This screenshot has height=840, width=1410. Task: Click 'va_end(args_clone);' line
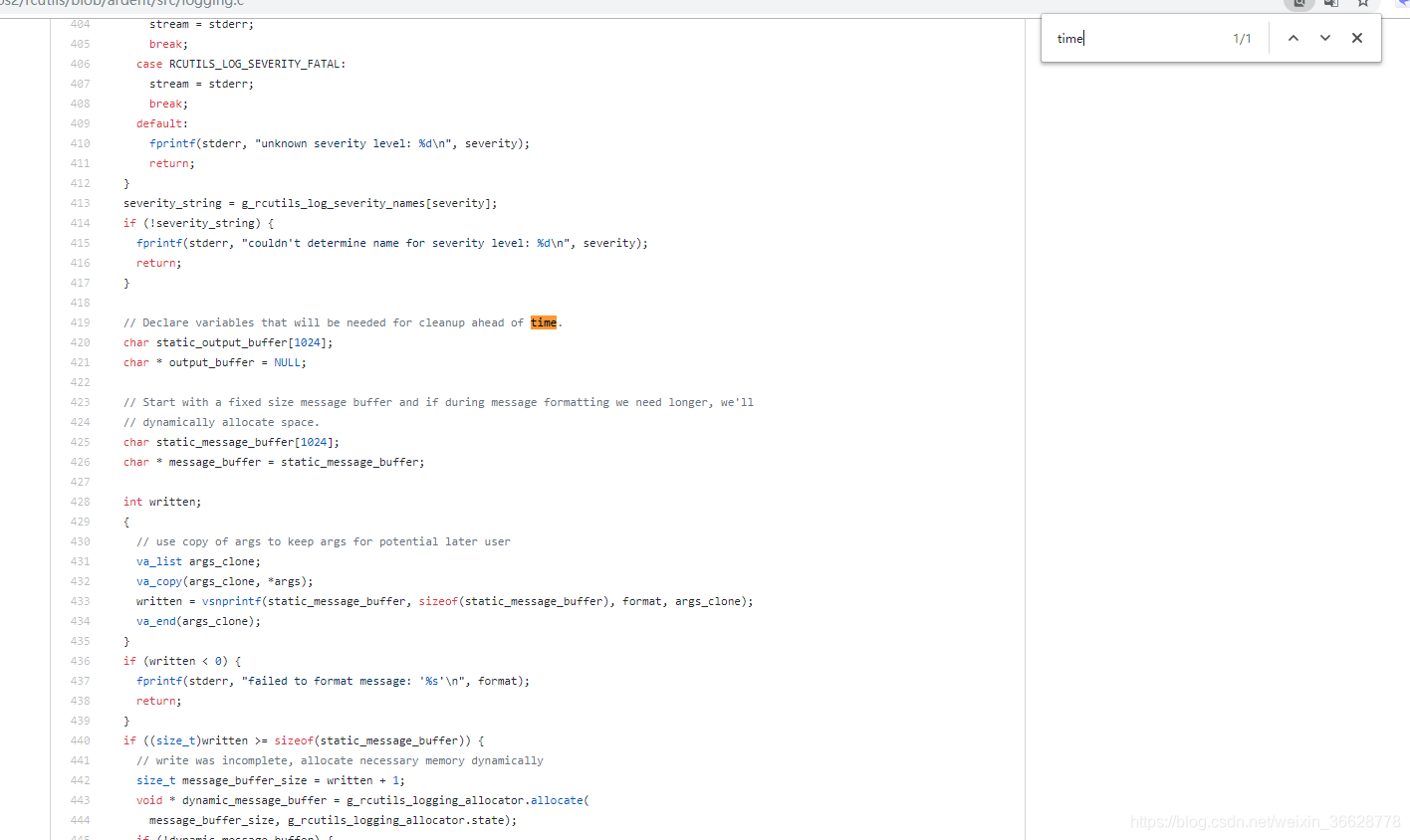pos(198,621)
